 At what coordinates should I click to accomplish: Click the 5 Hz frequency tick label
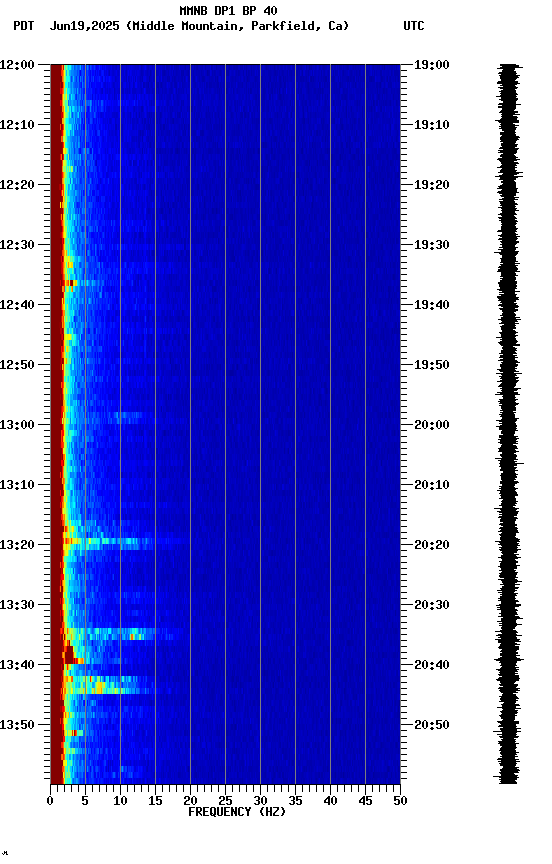coord(85,801)
